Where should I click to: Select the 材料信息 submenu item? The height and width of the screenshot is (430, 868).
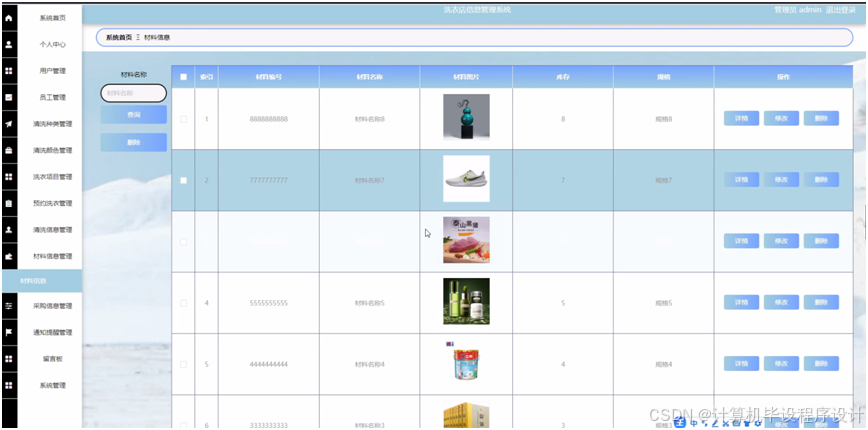click(42, 281)
